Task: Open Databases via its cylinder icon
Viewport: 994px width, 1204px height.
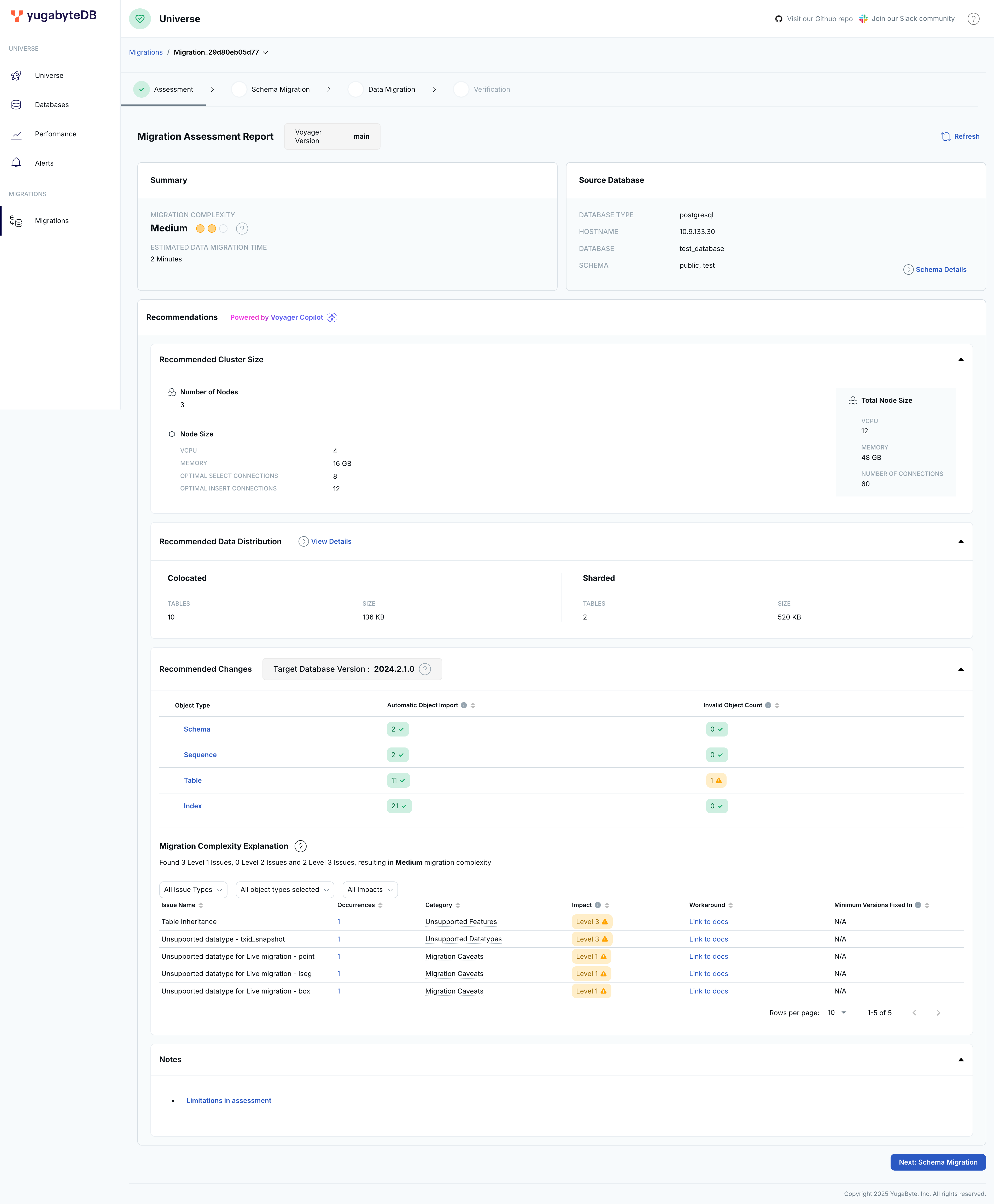Action: pyautogui.click(x=16, y=105)
